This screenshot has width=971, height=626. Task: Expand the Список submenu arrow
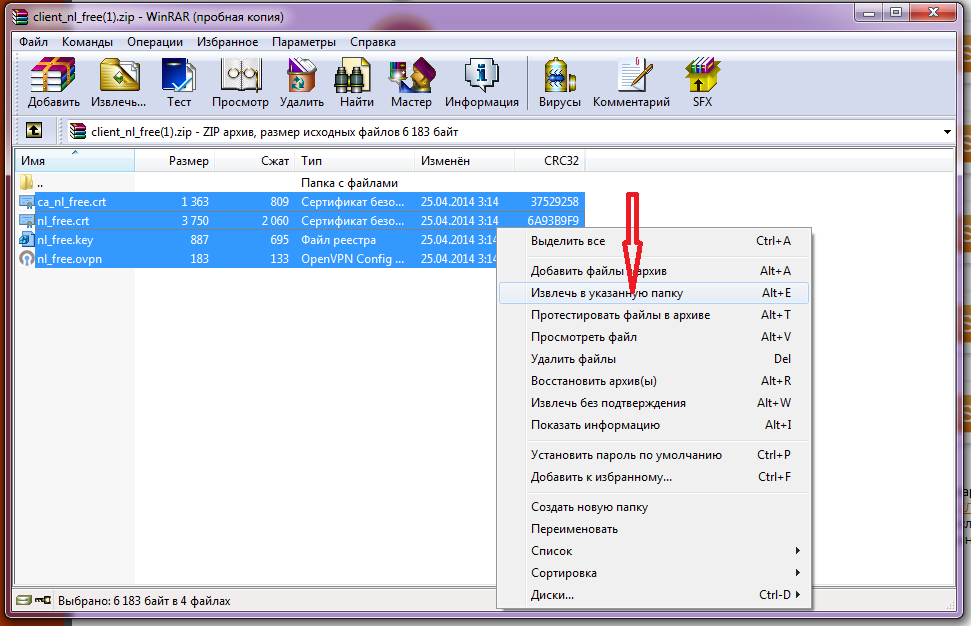pos(798,550)
